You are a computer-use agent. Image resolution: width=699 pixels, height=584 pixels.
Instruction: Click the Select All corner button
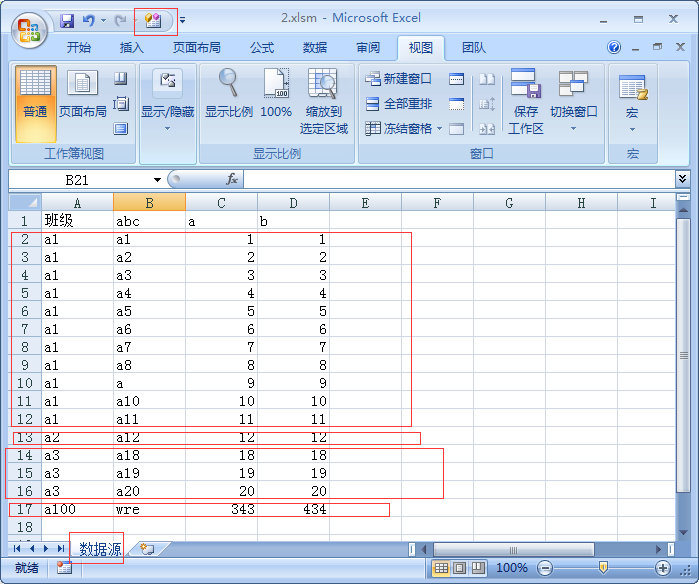(x=25, y=203)
